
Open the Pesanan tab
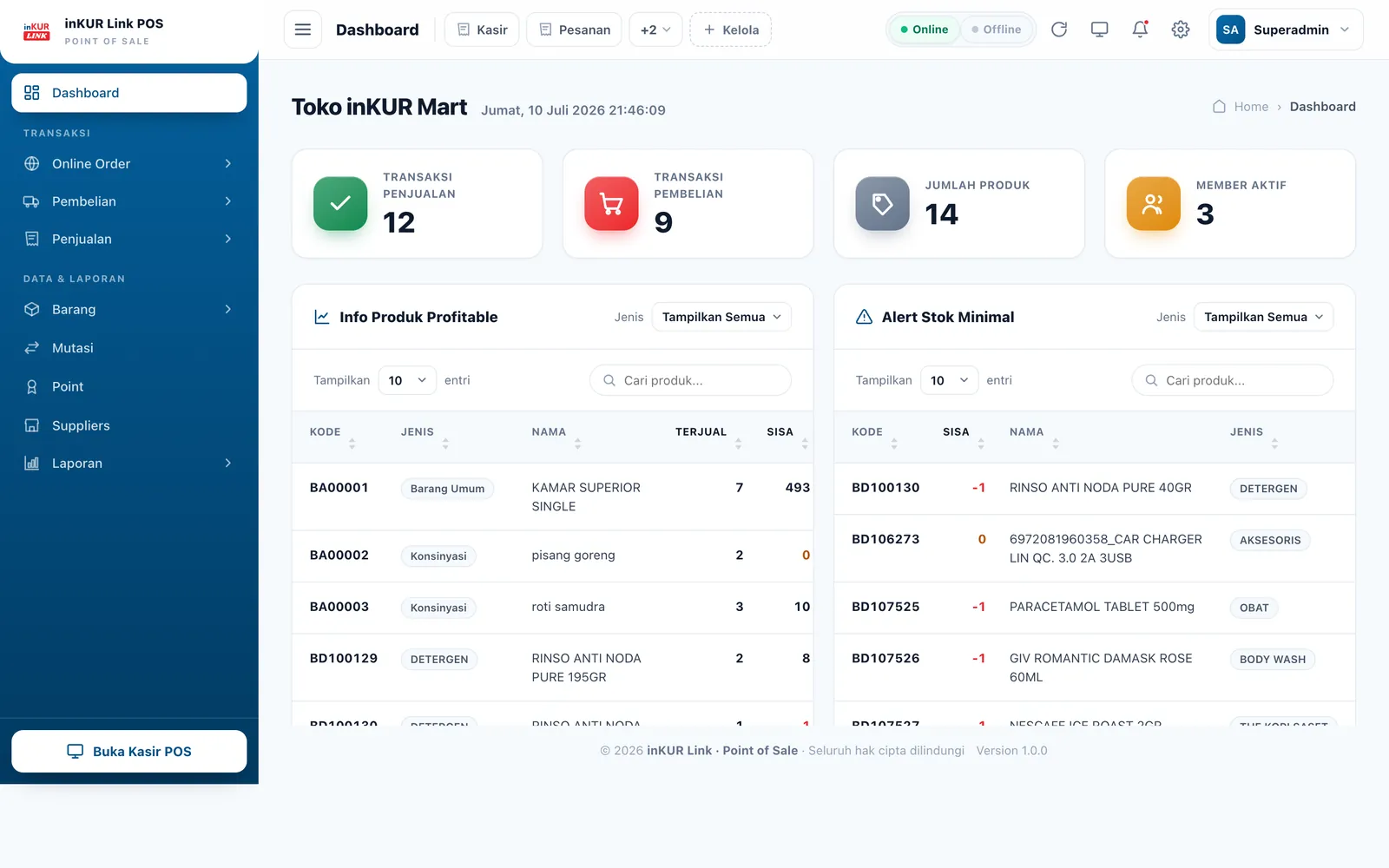point(574,30)
